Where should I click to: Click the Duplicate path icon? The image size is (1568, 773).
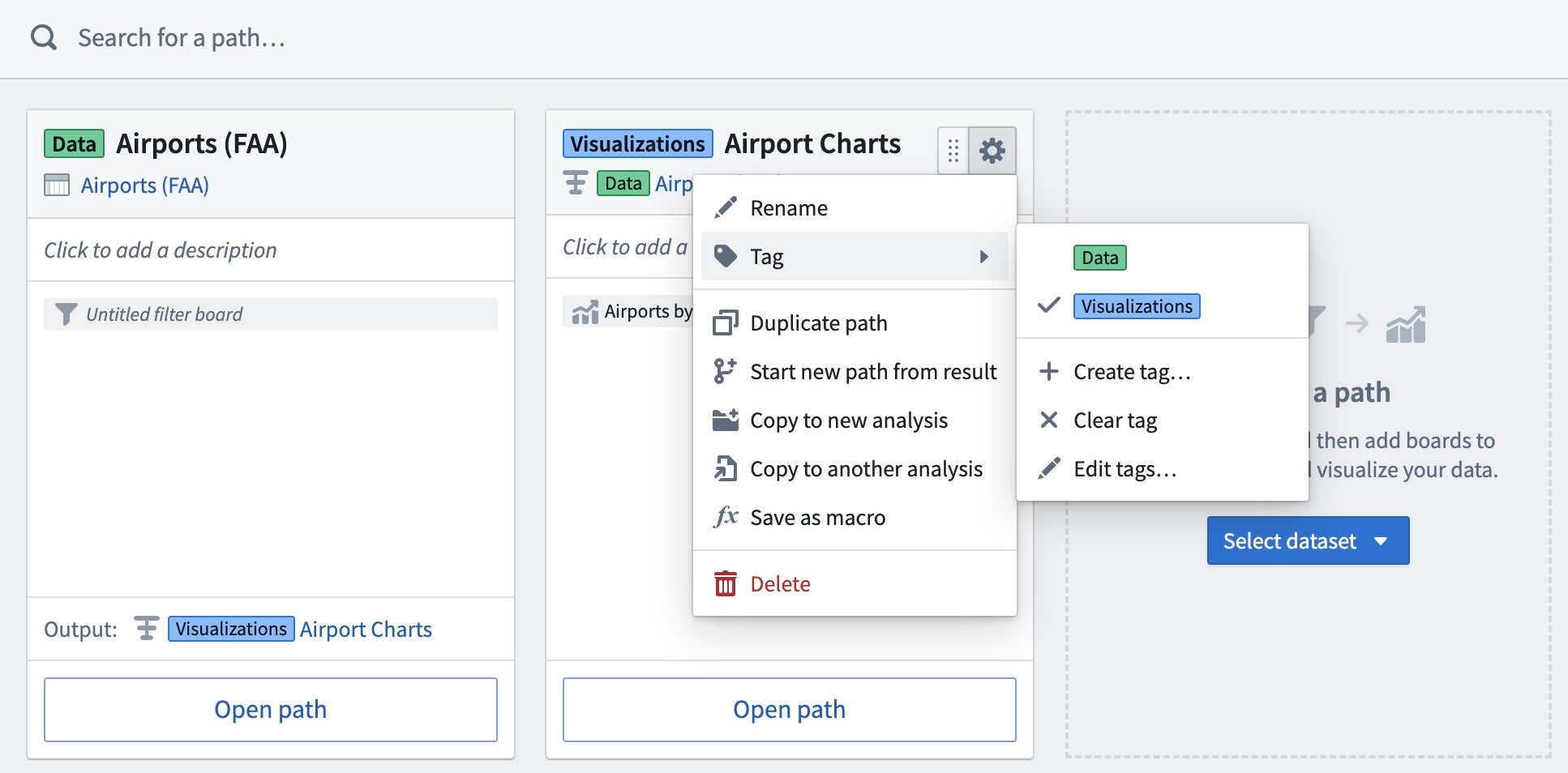tap(725, 323)
